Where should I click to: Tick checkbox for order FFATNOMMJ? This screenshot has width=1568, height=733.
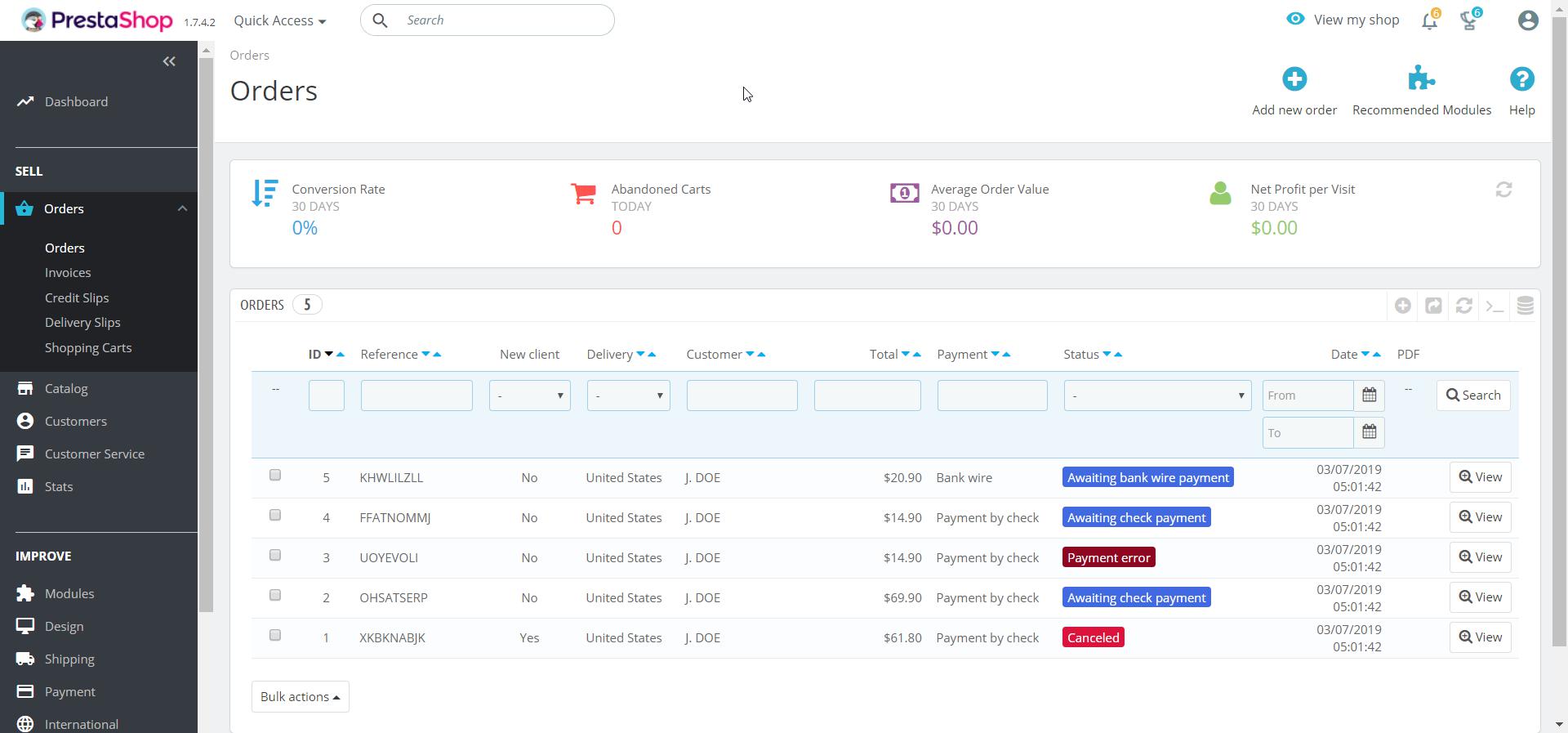click(x=275, y=516)
